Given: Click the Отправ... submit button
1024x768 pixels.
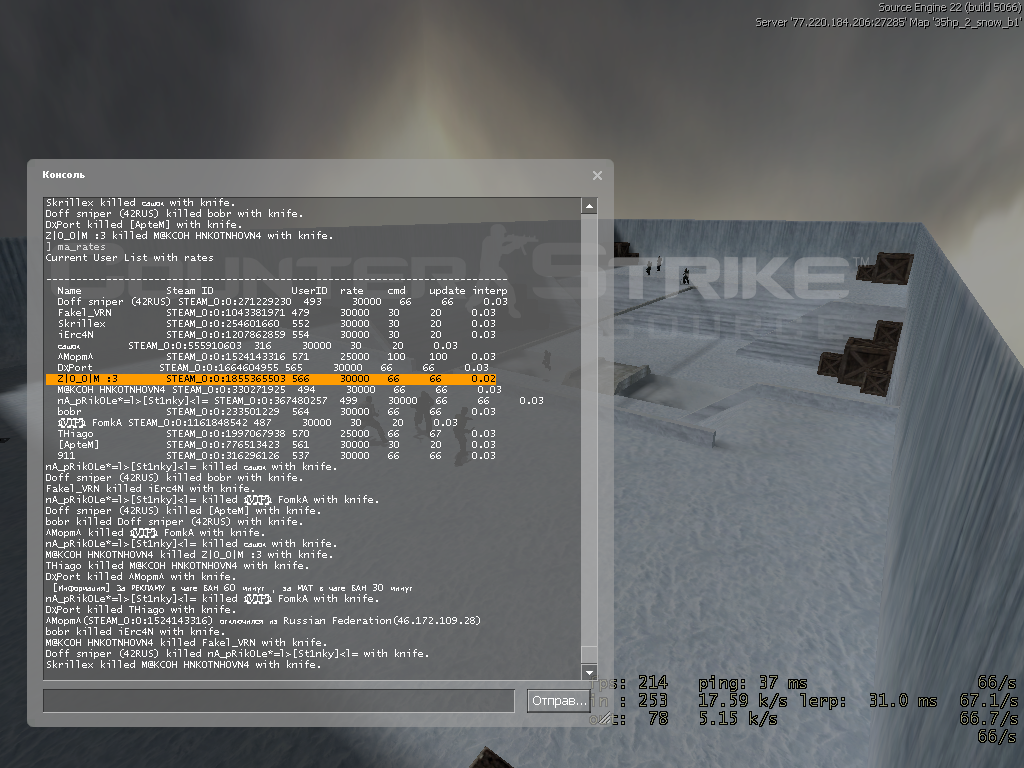Looking at the screenshot, I should [x=558, y=701].
